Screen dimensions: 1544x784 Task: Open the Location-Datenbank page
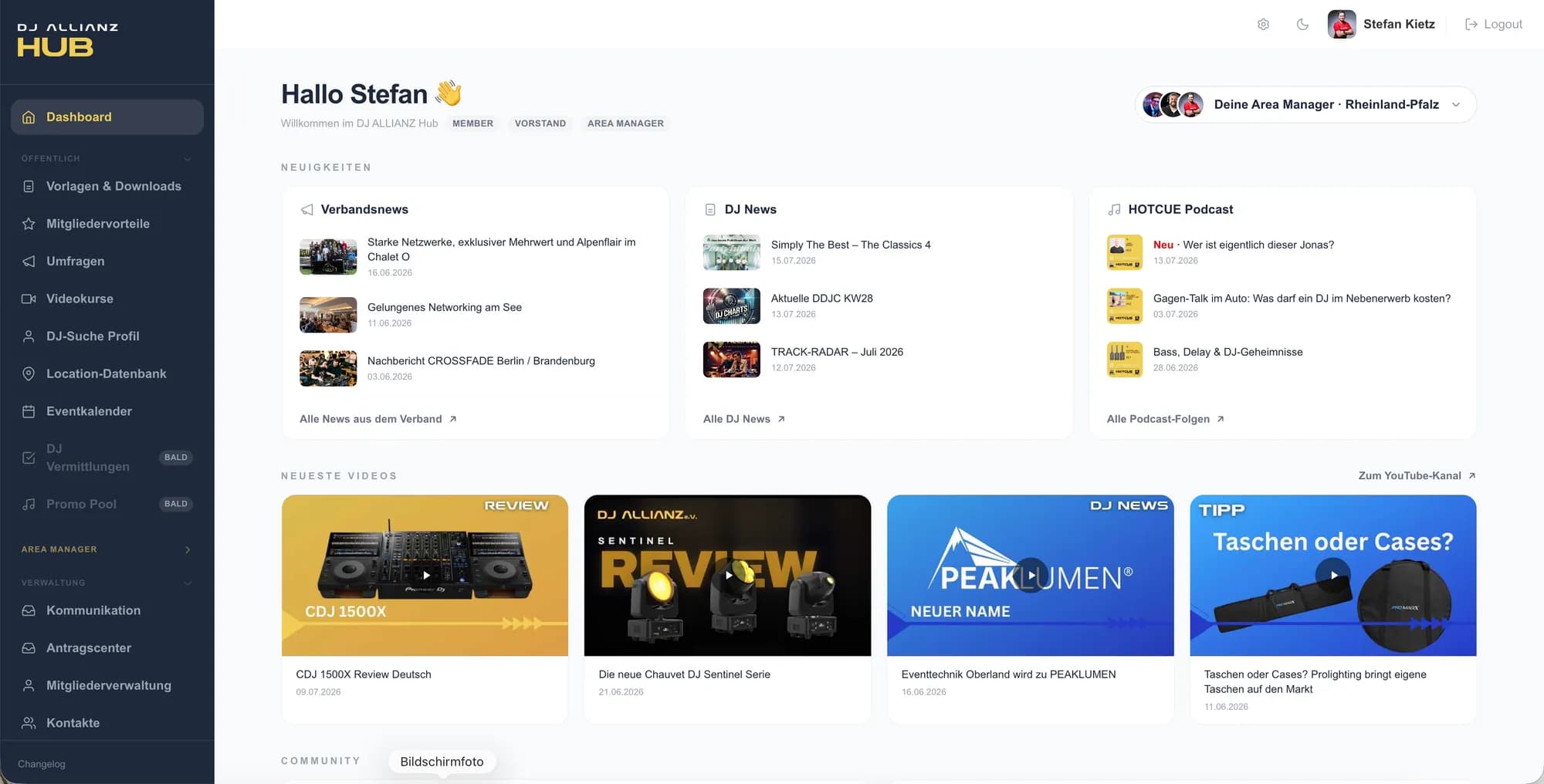(107, 373)
